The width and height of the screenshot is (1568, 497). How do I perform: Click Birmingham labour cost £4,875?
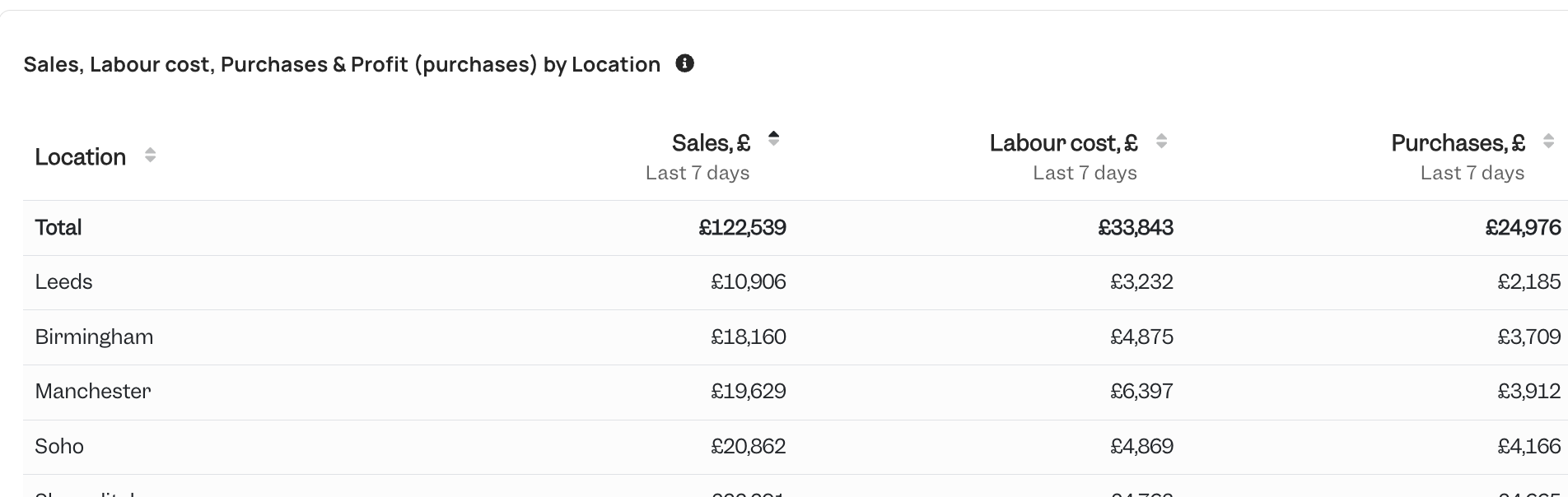(x=1141, y=337)
